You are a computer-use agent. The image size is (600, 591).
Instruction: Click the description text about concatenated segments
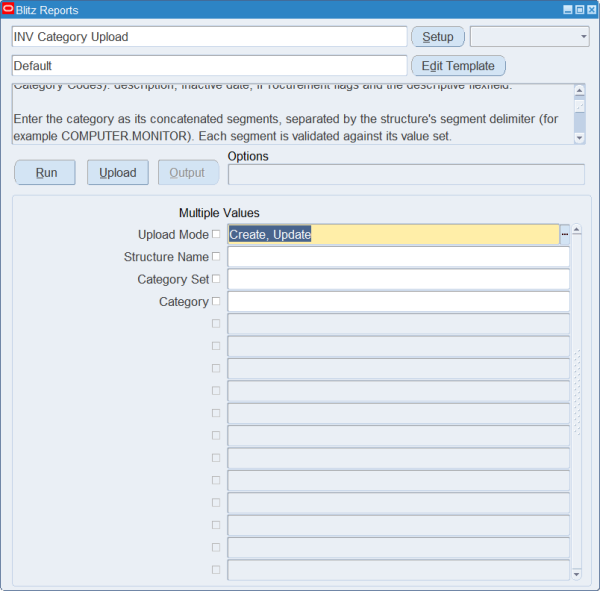click(x=286, y=127)
